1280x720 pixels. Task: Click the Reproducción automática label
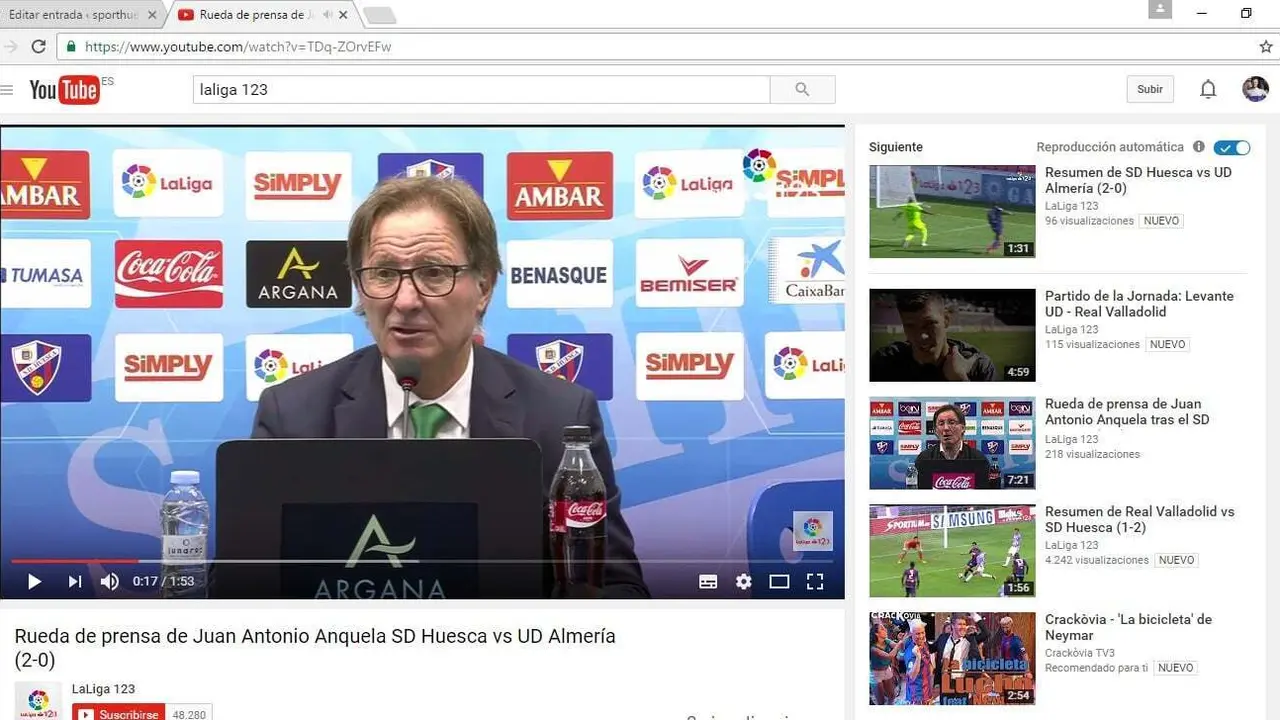(1110, 147)
